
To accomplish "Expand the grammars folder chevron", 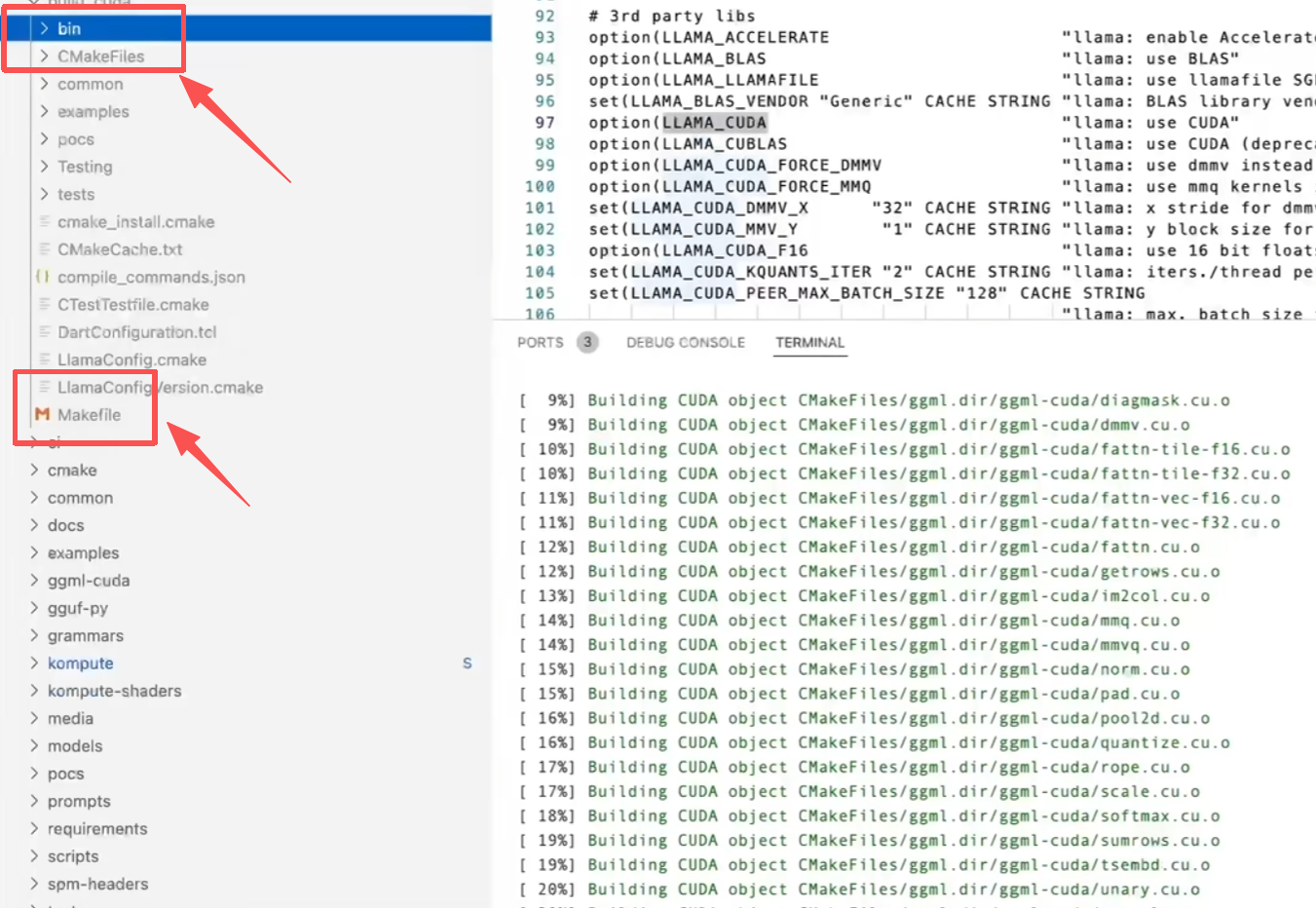I will (x=34, y=636).
